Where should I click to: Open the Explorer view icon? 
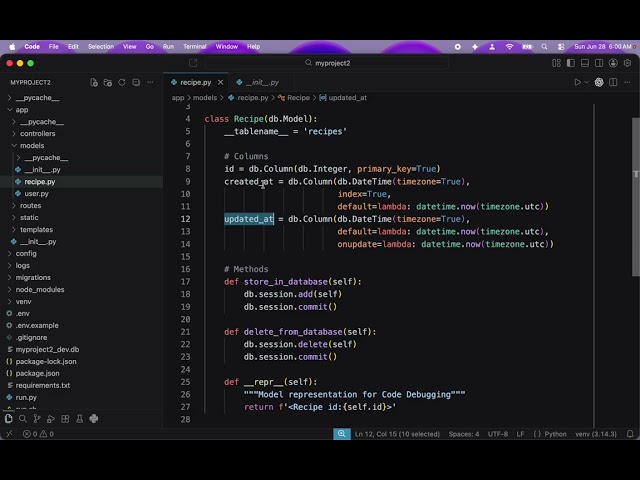click(x=9, y=419)
